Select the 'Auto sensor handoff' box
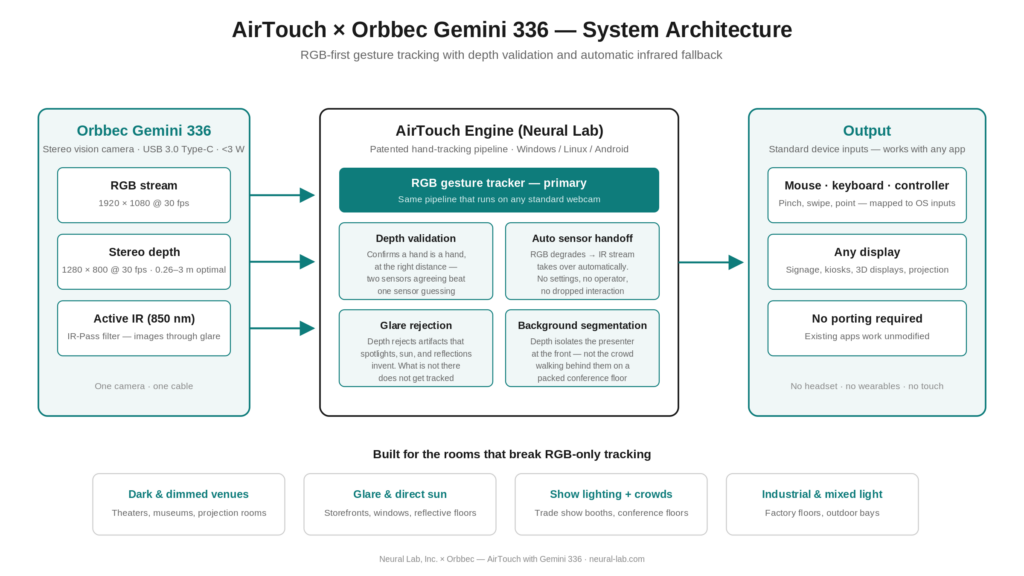 [582, 261]
